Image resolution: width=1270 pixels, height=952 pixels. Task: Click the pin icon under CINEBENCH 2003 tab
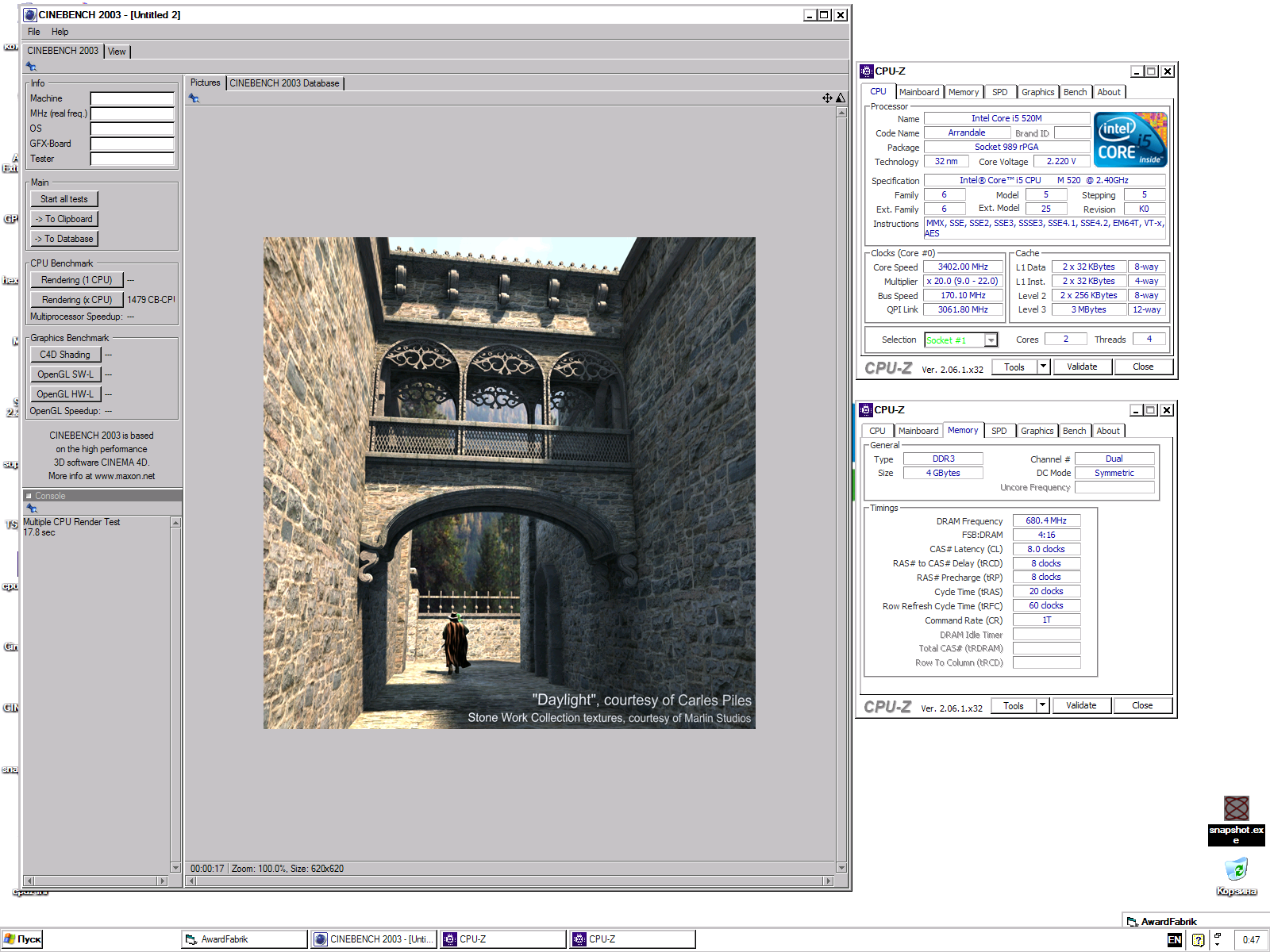32,67
